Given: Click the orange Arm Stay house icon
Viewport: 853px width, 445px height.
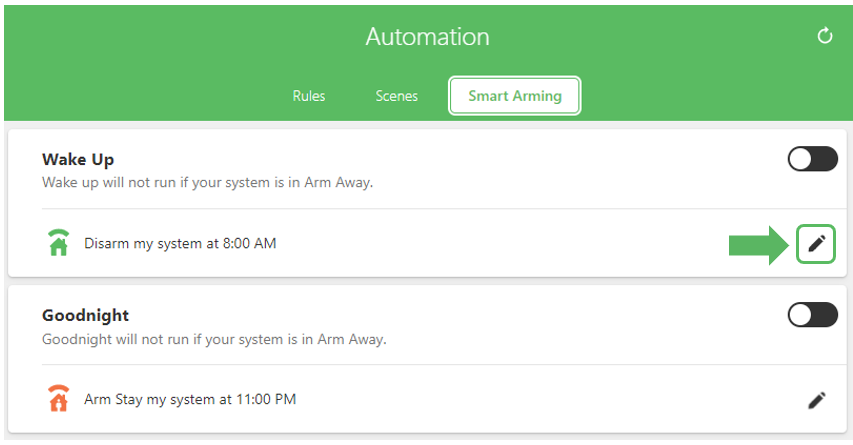Looking at the screenshot, I should tap(59, 398).
